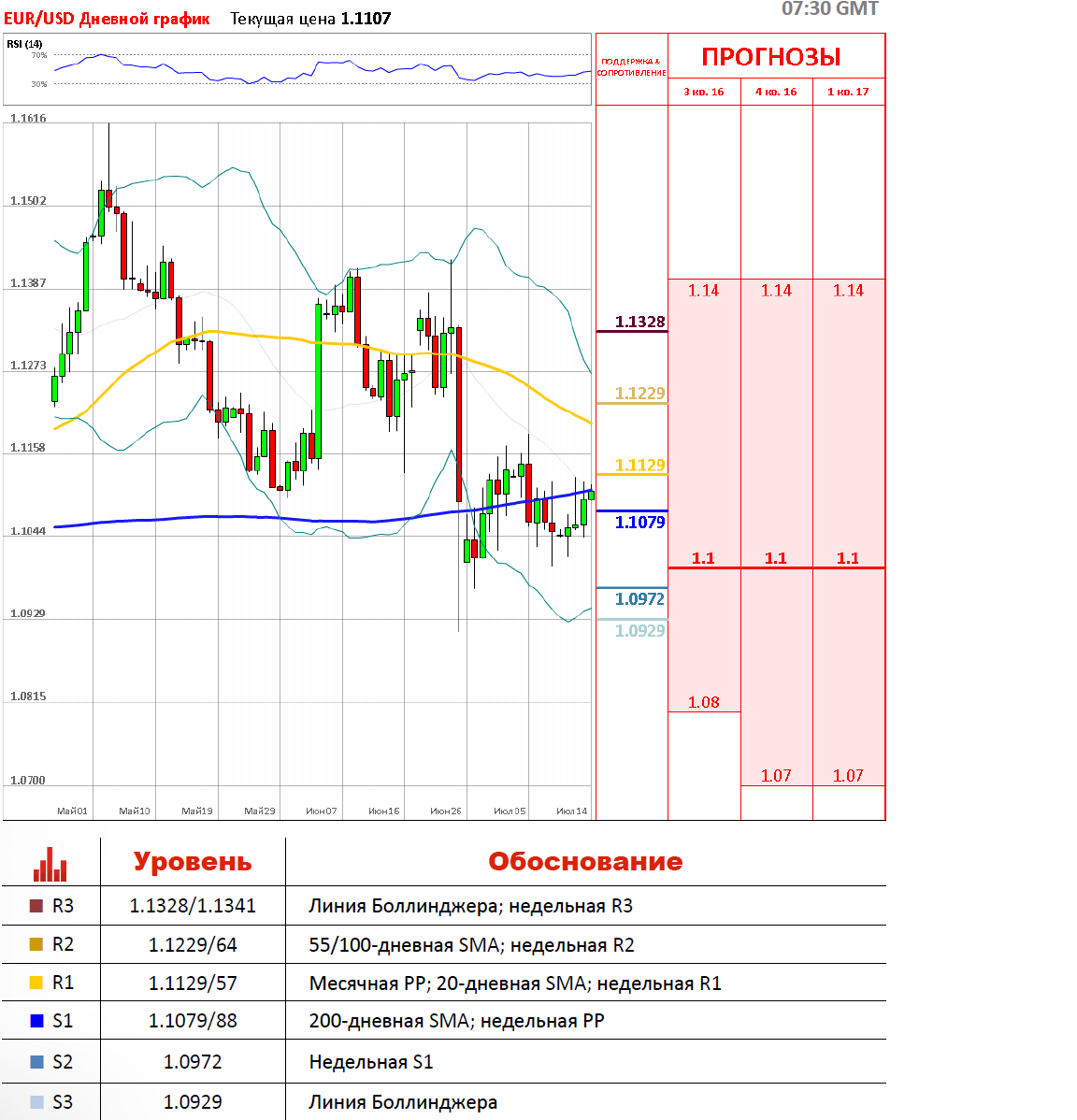Viewport: 1077px width, 1120px height.
Task: Select the '1 кв. 17' forecast column header
Action: (x=849, y=93)
